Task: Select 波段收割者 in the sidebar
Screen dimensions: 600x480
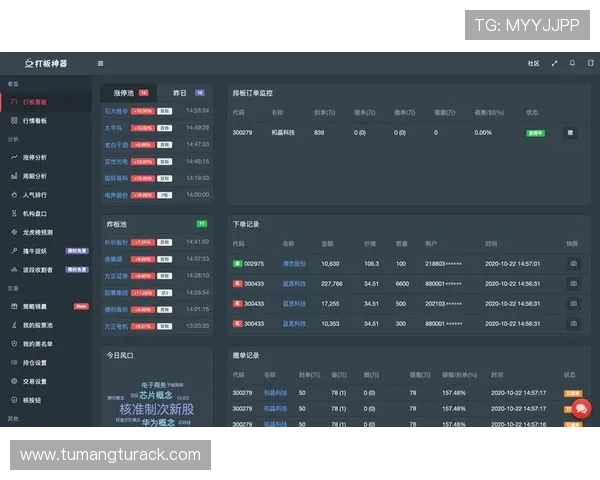Action: tap(37, 269)
